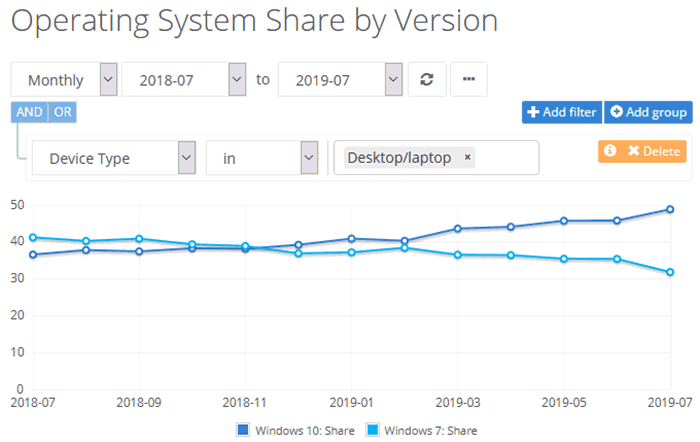The height and width of the screenshot is (442, 700).
Task: Open the ellipsis more options button
Action: 468,80
